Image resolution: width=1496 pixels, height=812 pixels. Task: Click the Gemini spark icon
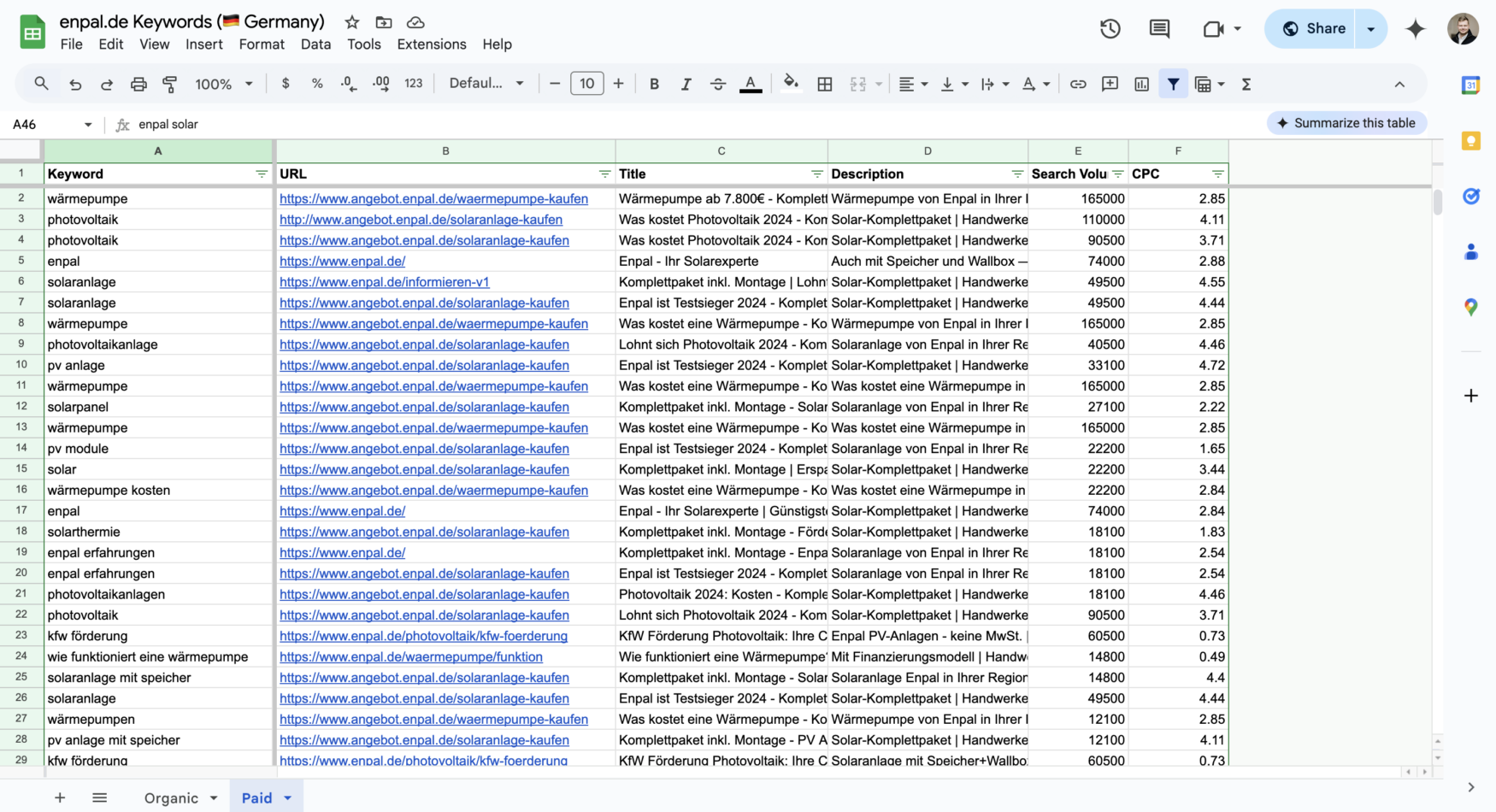click(1416, 28)
